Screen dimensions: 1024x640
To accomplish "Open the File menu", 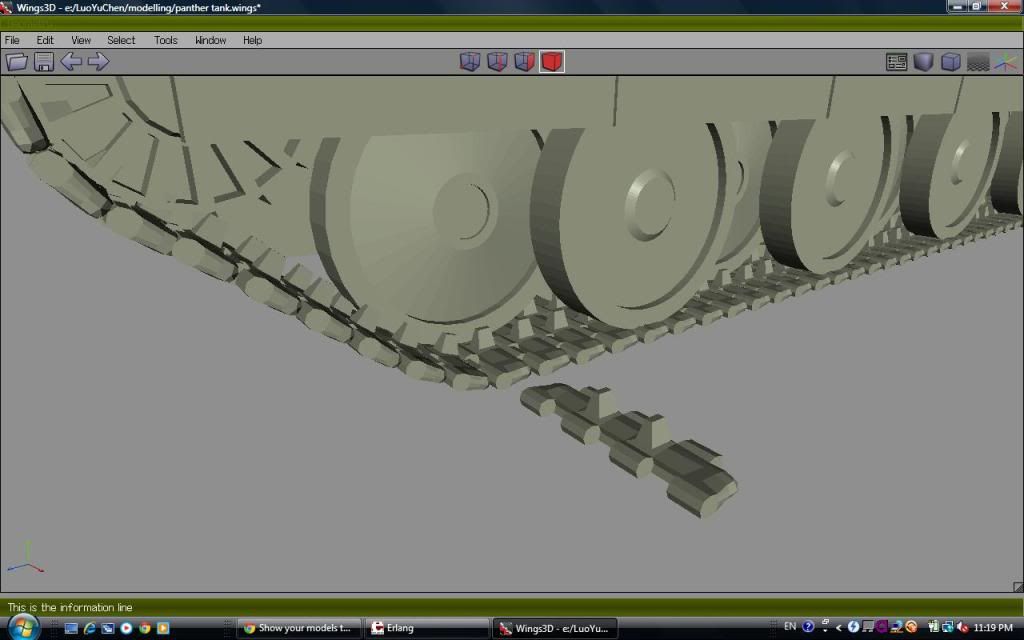I will click(12, 40).
